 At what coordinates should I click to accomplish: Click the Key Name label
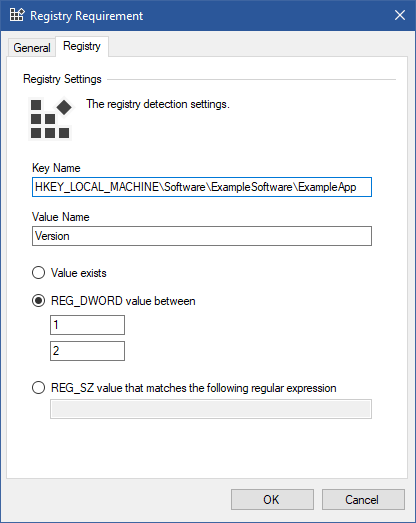[x=56, y=168]
